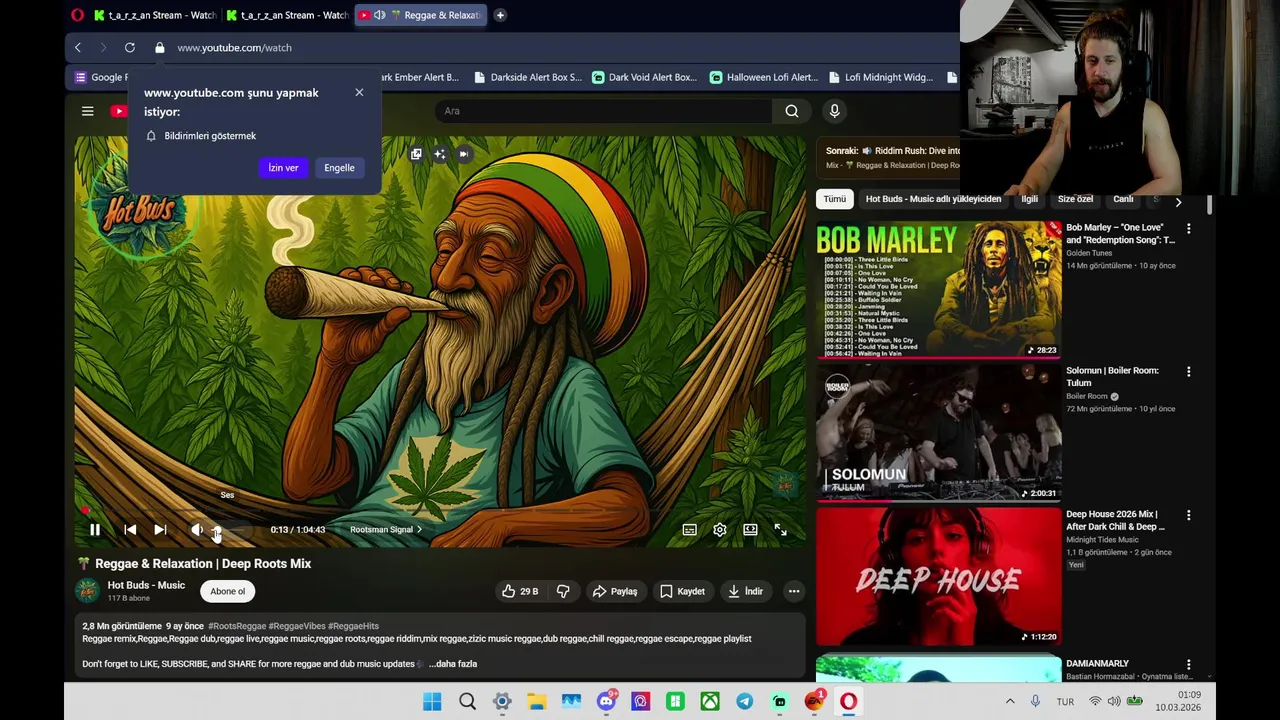1280x720 pixels.
Task: Save the video with Kaydet
Action: click(682, 591)
